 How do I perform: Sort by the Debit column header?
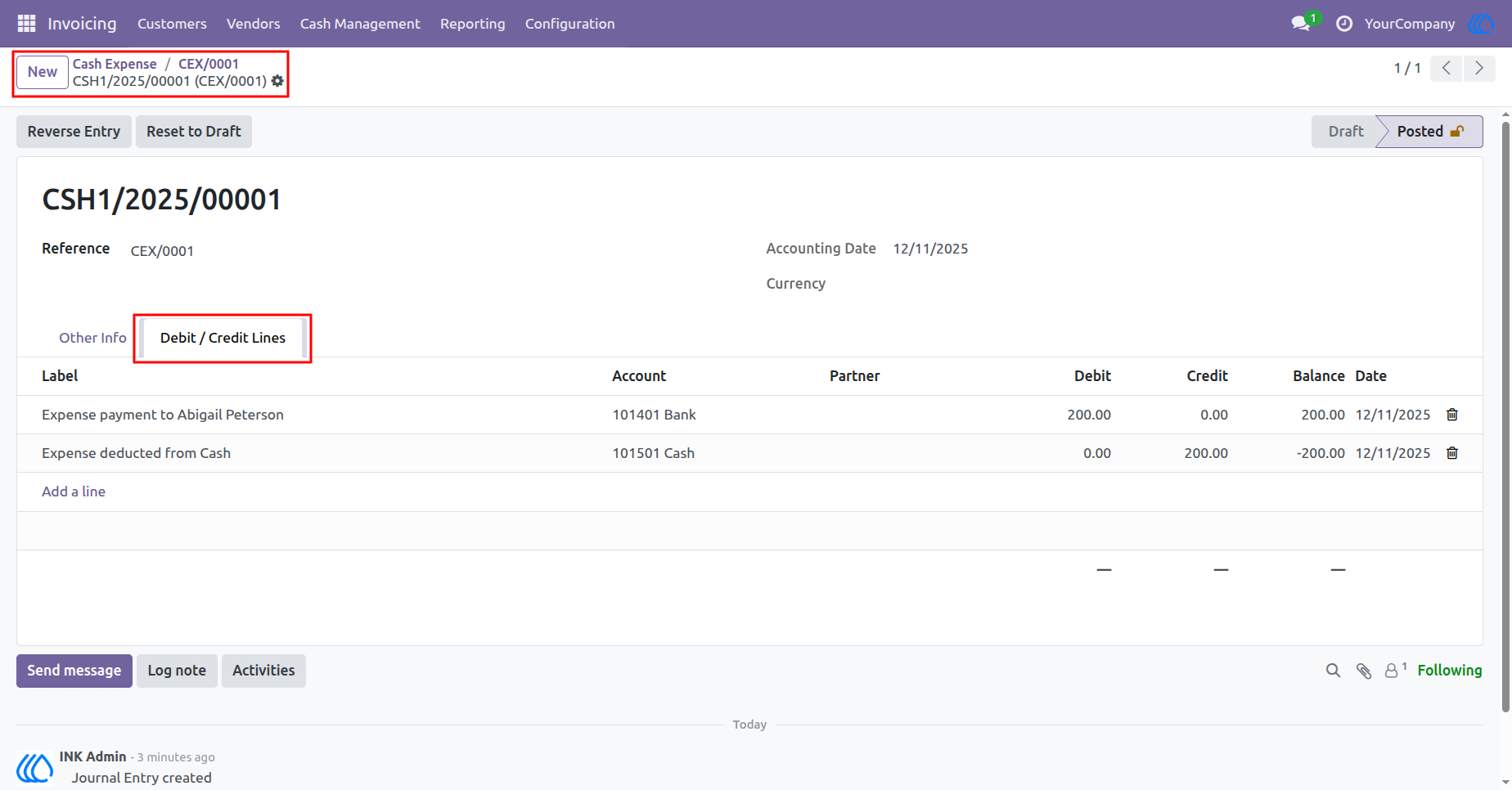click(1092, 376)
